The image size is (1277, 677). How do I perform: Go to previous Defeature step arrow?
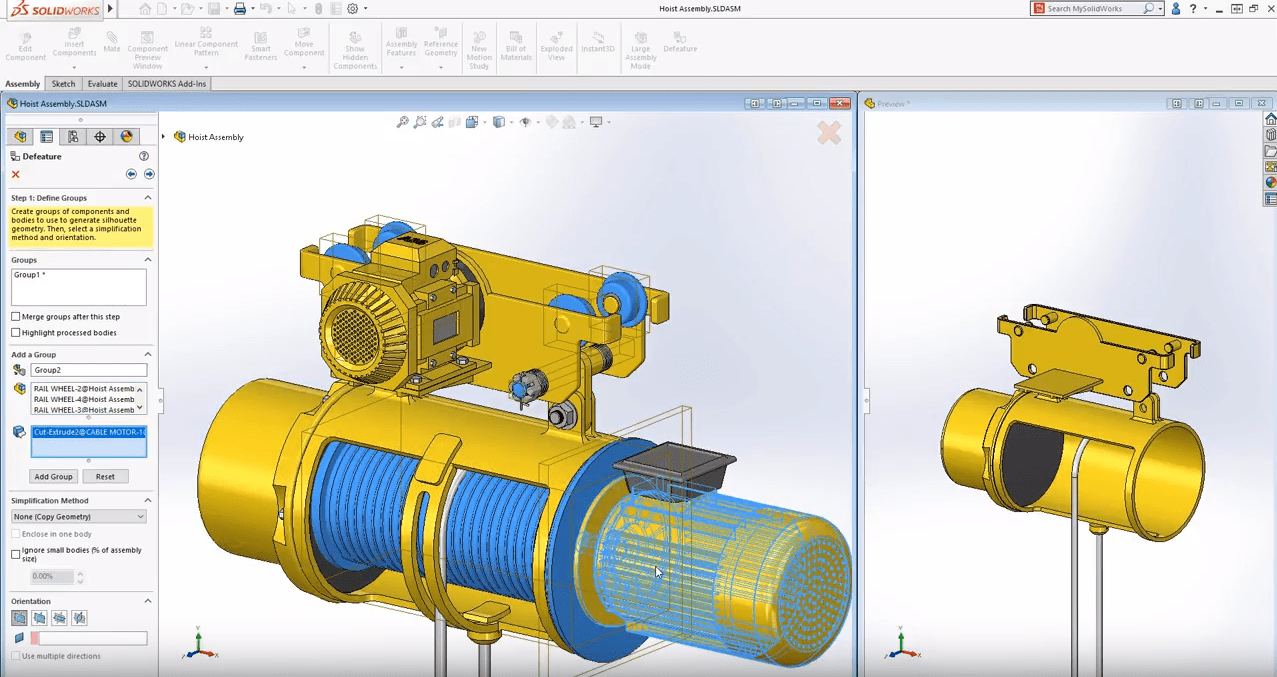pos(131,174)
